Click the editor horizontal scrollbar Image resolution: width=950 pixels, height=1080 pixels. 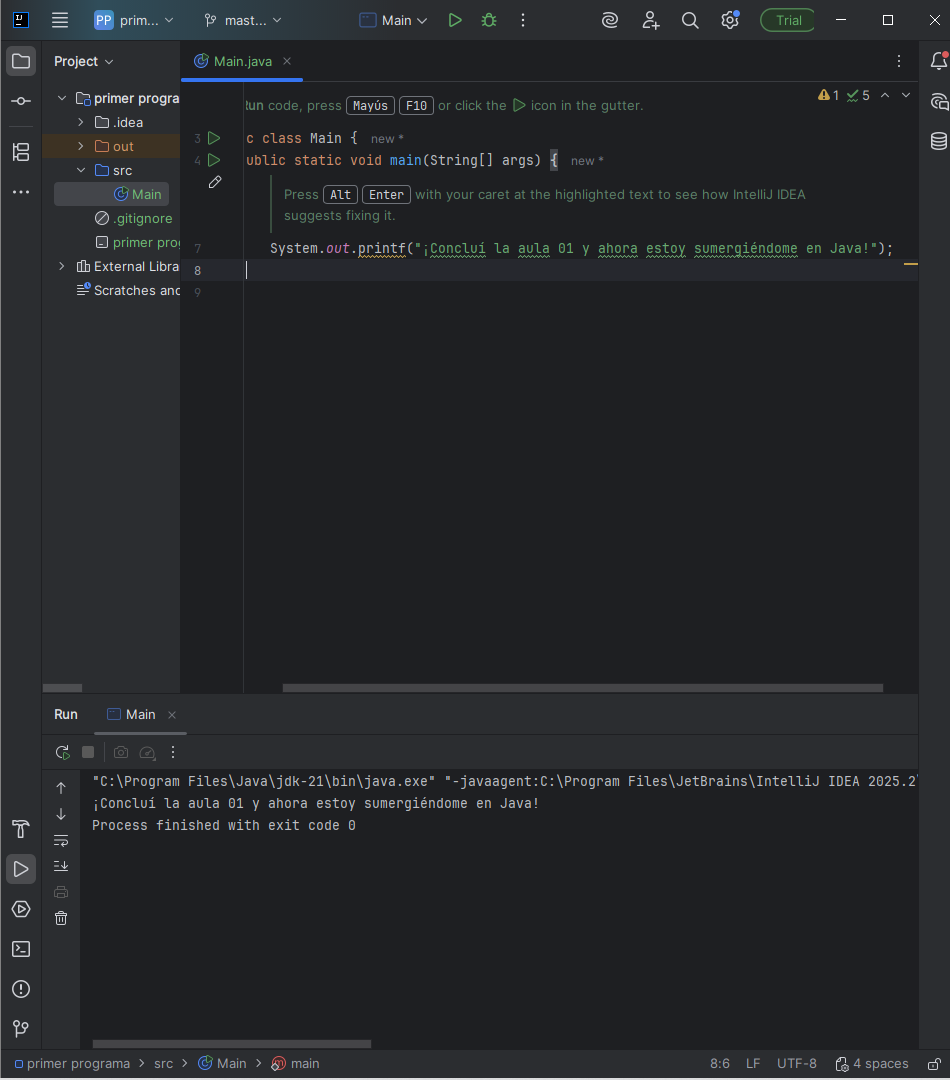[583, 688]
